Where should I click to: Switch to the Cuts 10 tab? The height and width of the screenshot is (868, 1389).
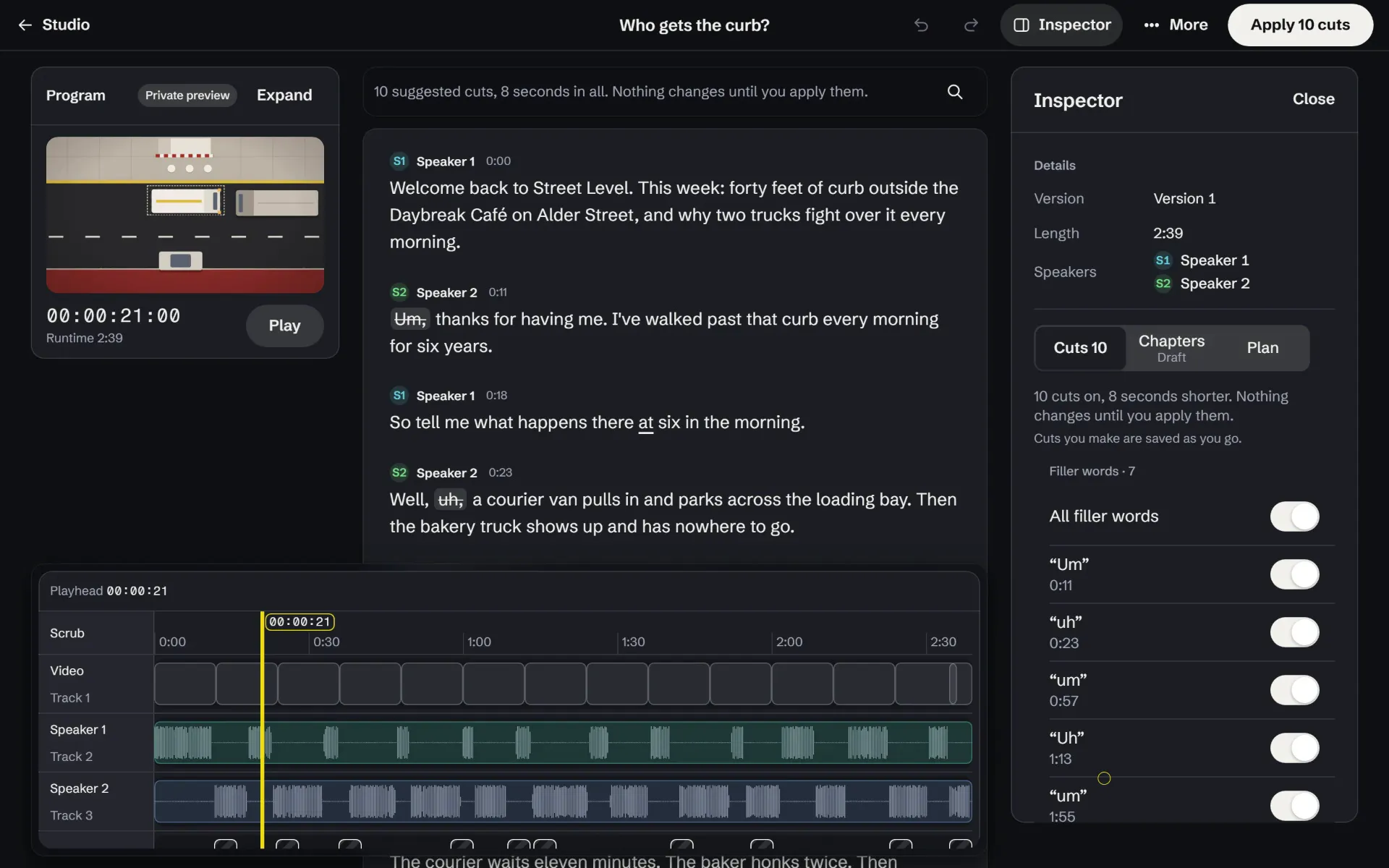pos(1080,348)
